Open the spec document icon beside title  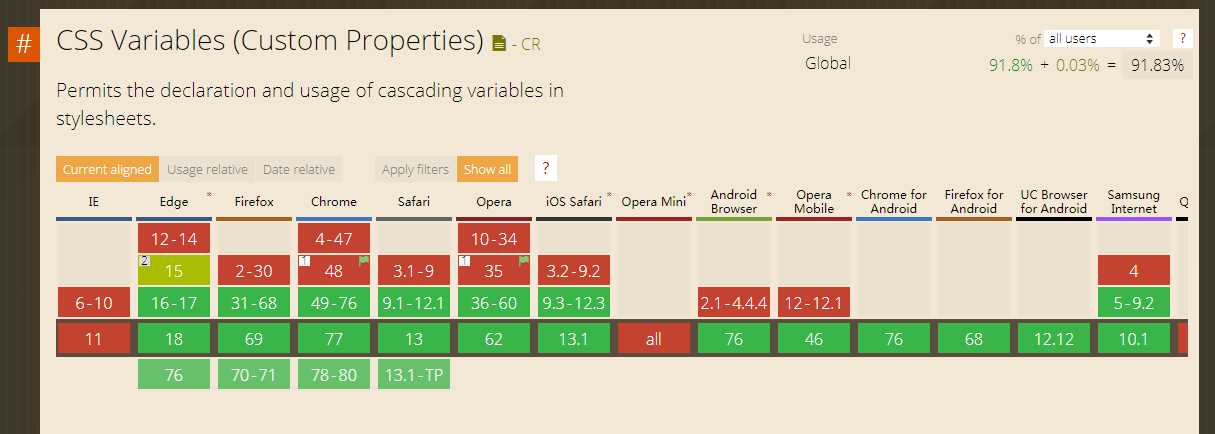[x=500, y=43]
